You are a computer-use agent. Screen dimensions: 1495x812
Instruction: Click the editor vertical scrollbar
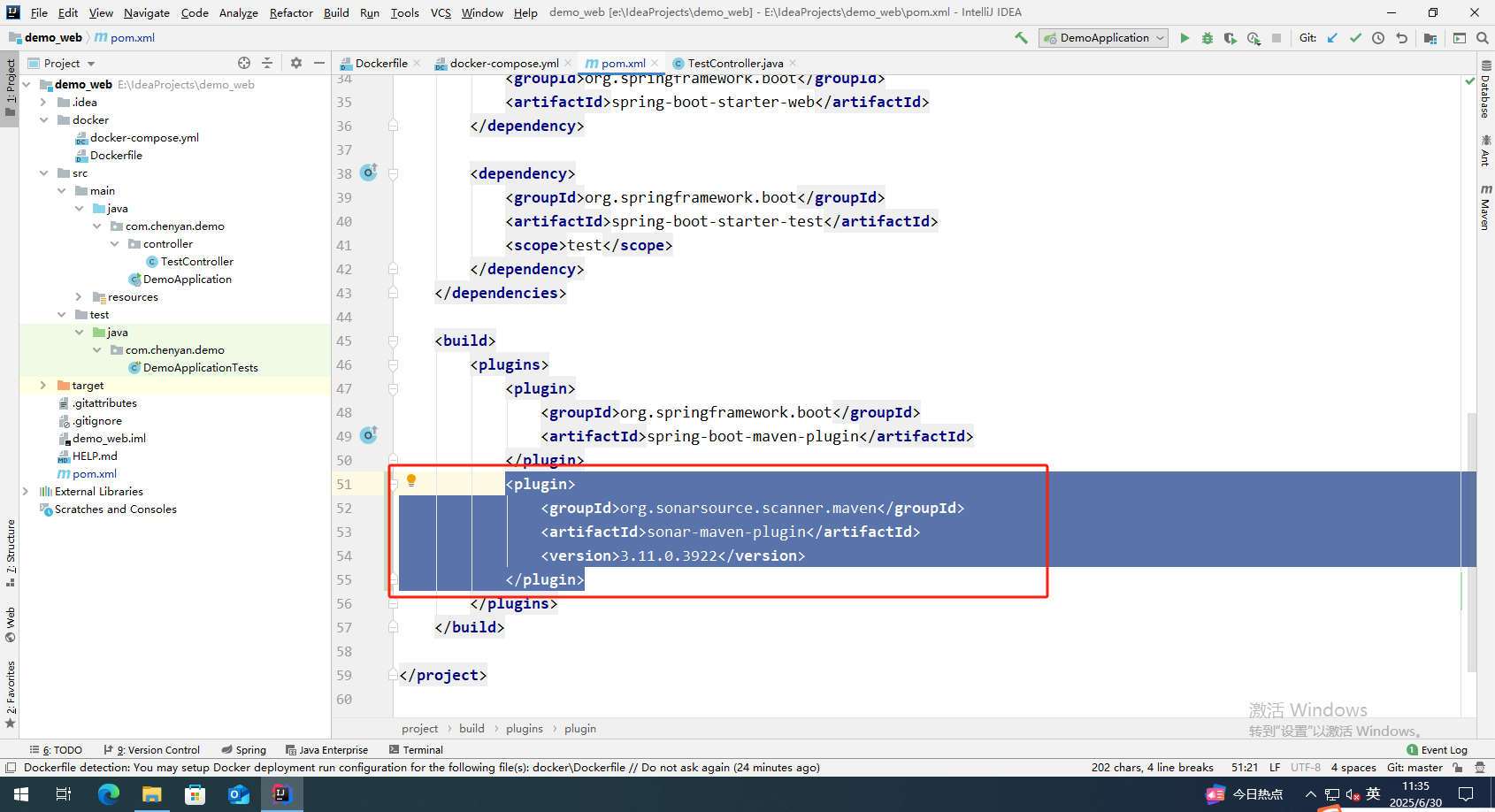tap(1472, 542)
